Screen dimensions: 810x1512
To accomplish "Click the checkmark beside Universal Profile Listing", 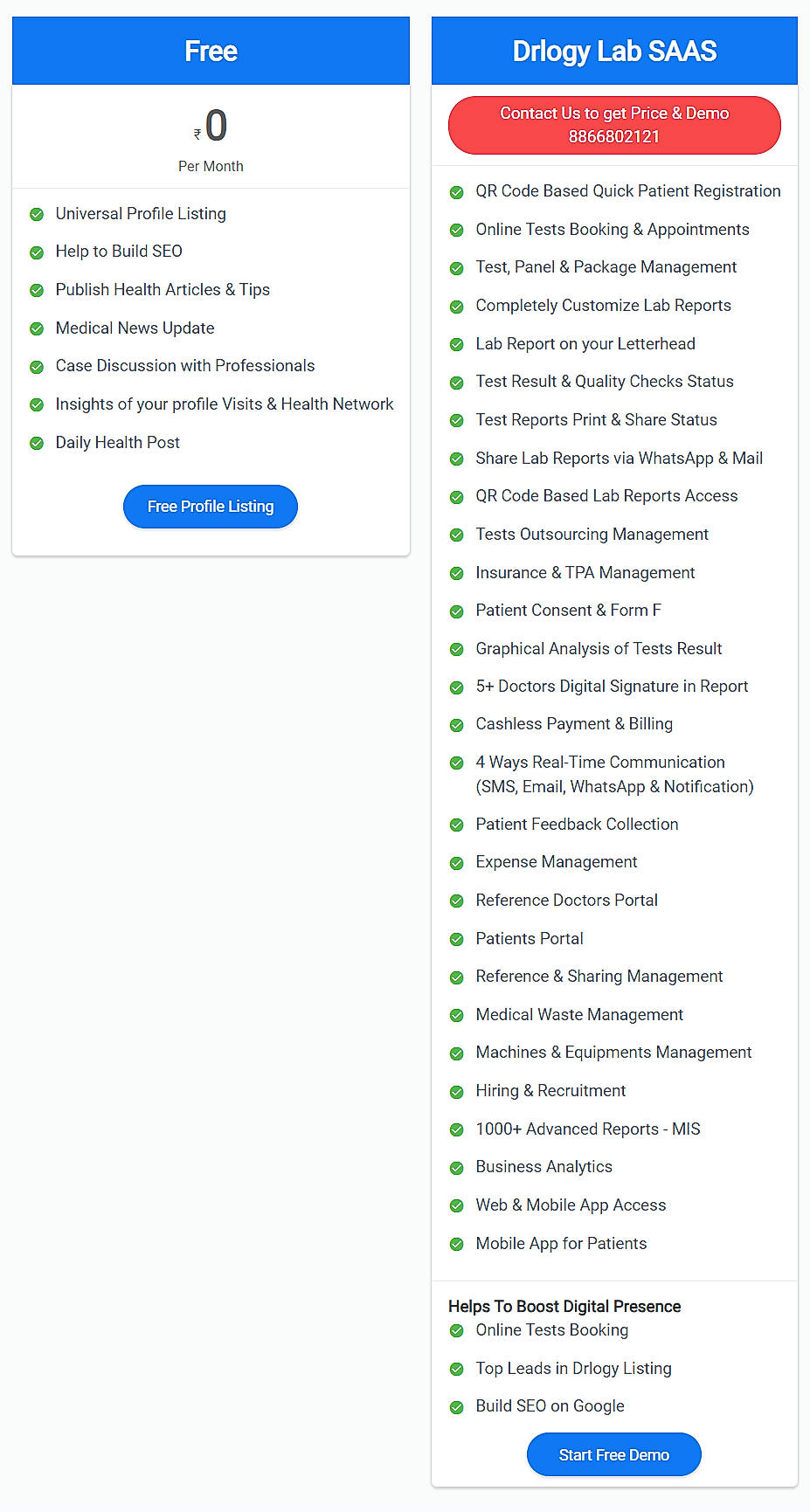I will 37,214.
